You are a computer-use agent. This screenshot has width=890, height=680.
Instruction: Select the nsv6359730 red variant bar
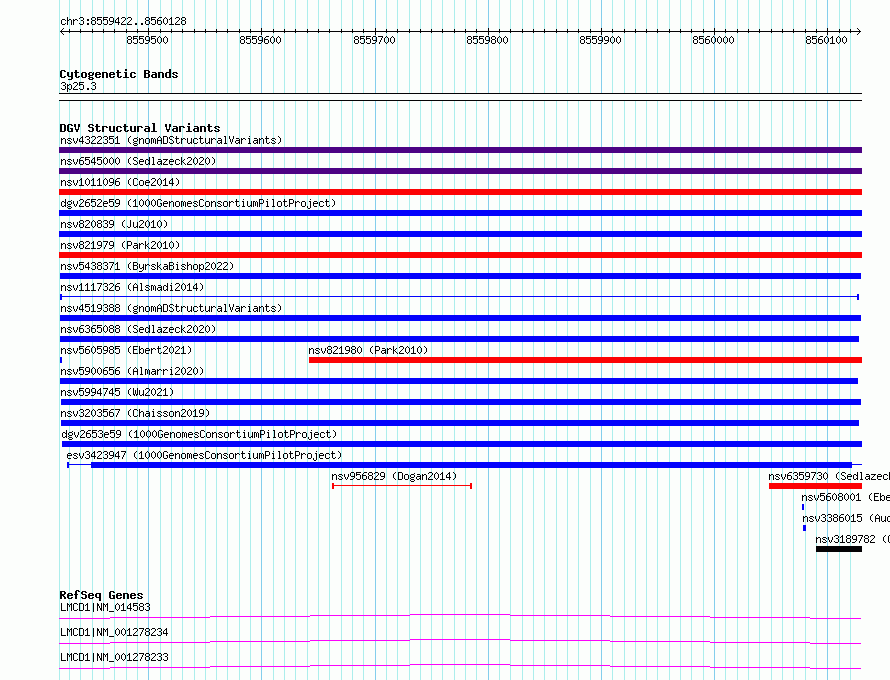click(815, 486)
